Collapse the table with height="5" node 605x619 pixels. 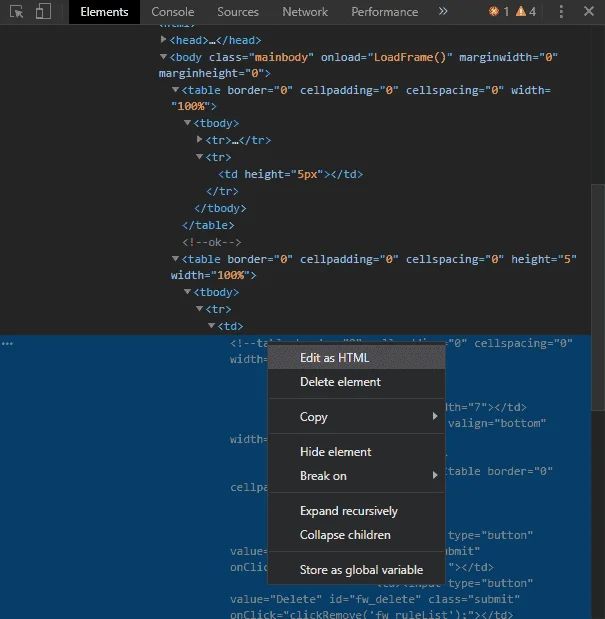click(175, 259)
